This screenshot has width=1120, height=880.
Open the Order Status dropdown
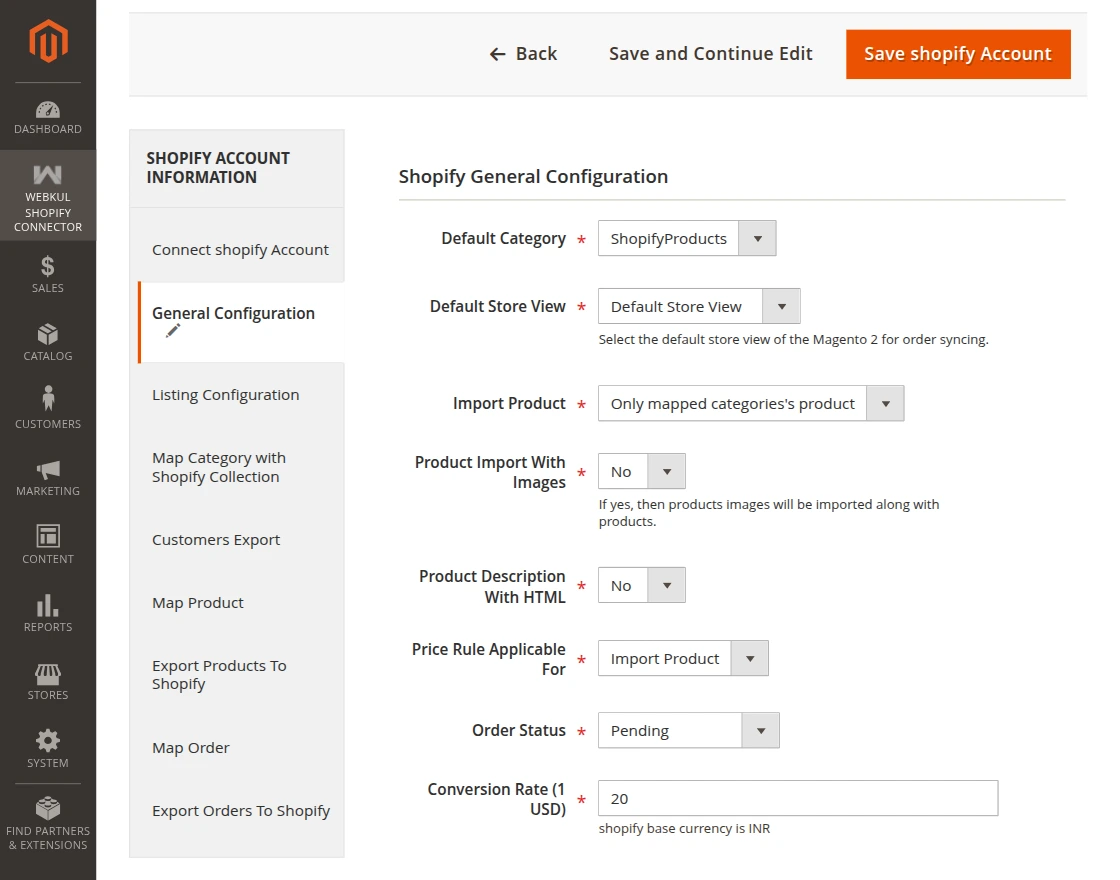tap(759, 730)
